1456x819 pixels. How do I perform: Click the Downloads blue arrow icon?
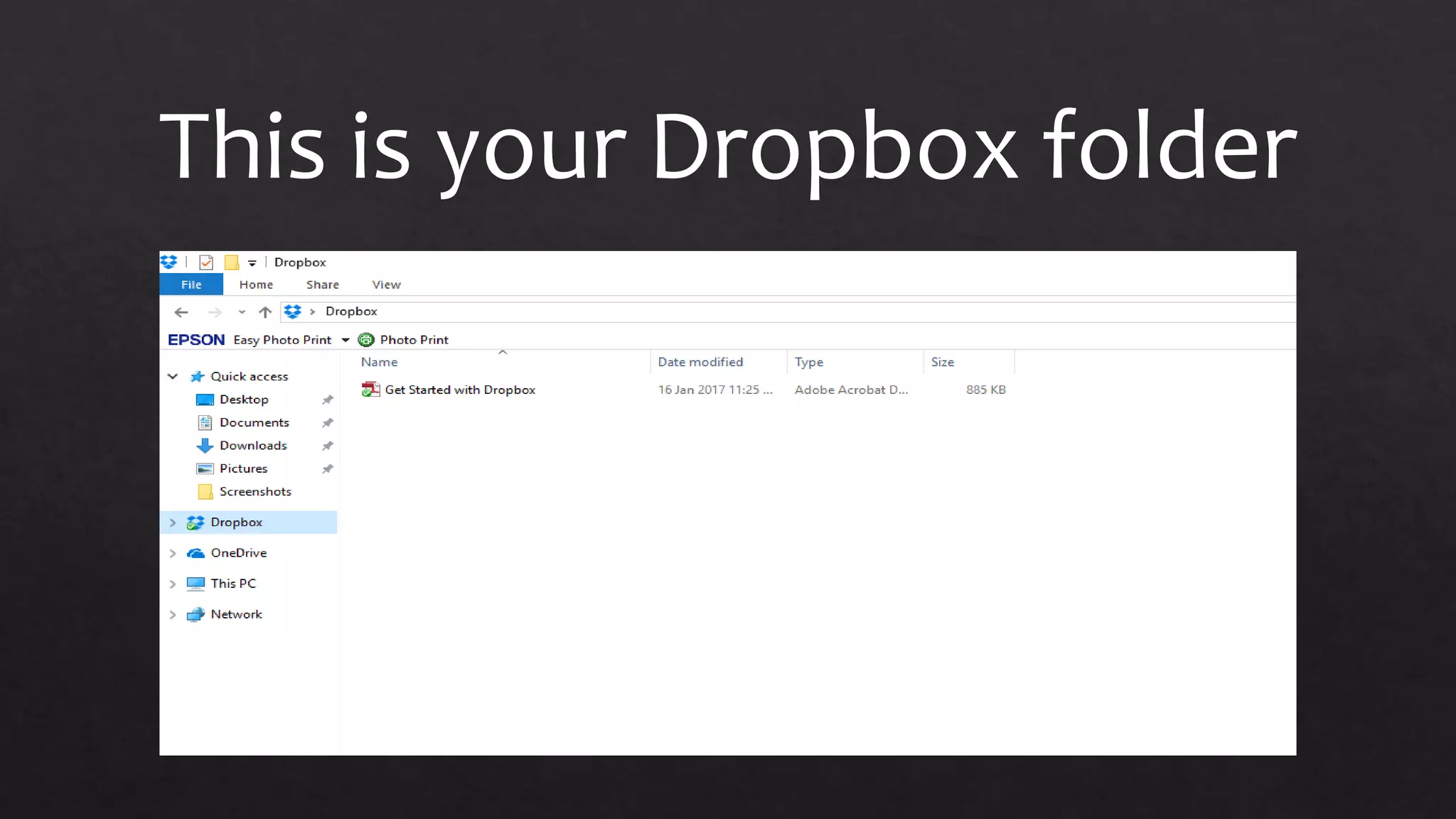[205, 446]
